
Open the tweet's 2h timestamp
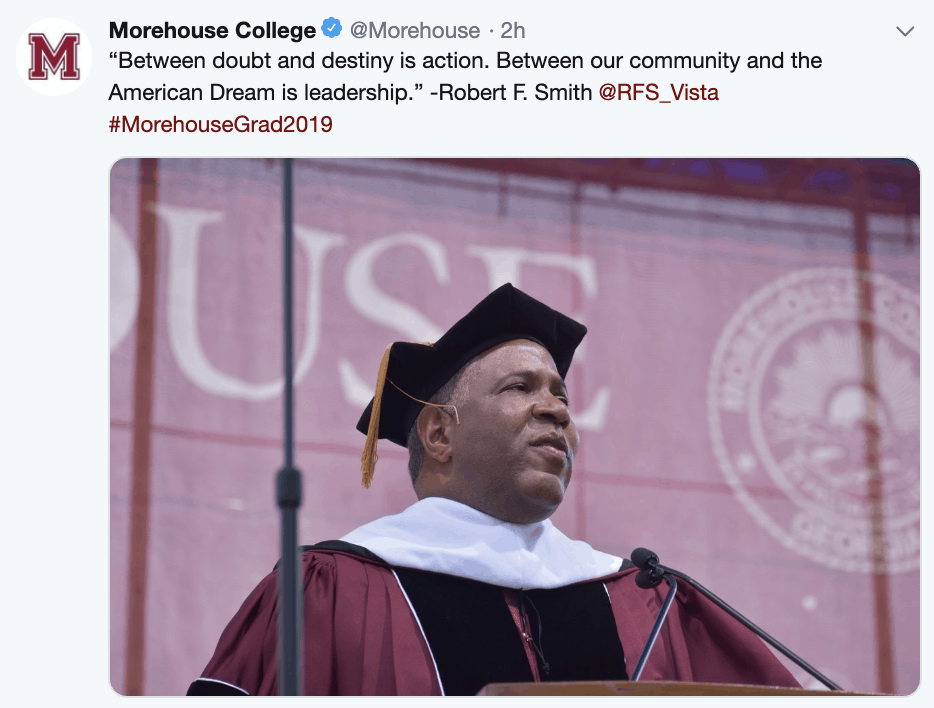[513, 30]
